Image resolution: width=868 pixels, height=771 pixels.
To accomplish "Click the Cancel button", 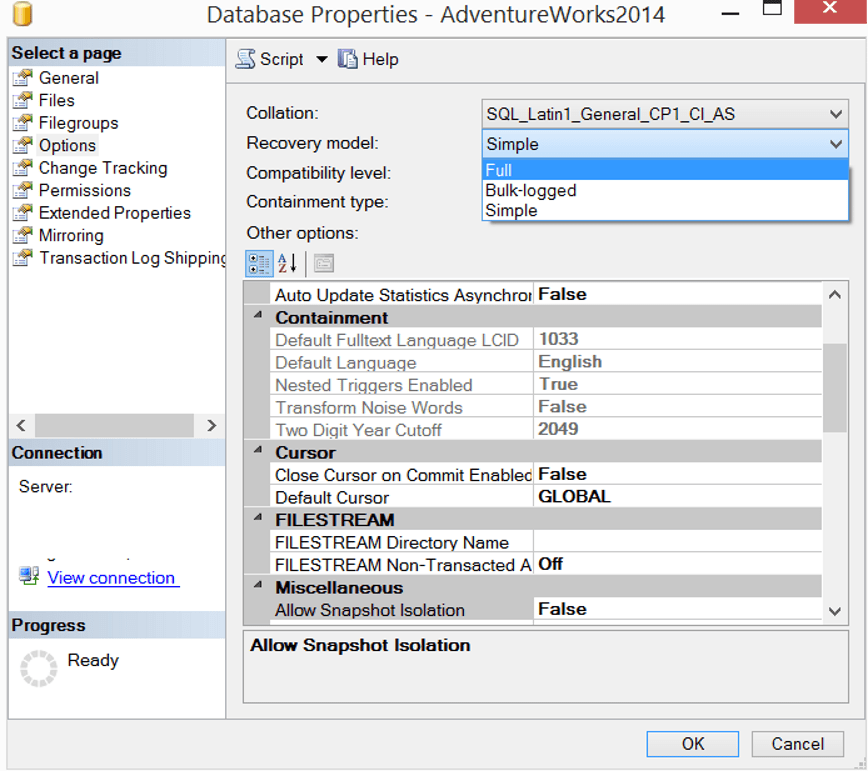I will tap(798, 744).
